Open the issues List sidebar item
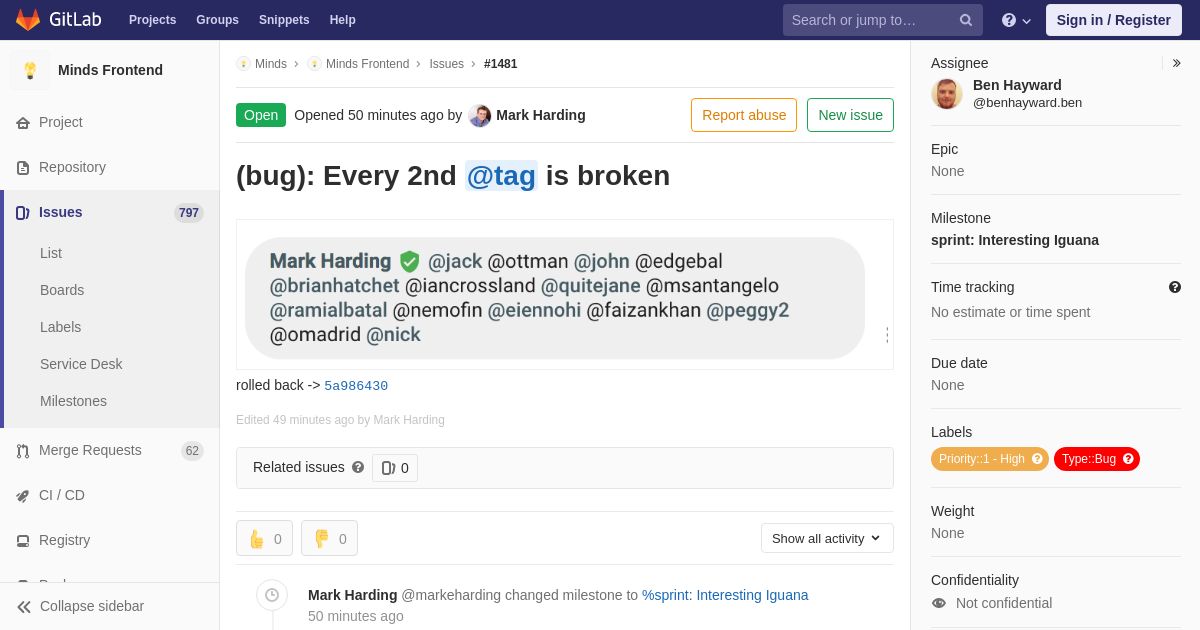This screenshot has width=1200, height=630. (x=51, y=253)
